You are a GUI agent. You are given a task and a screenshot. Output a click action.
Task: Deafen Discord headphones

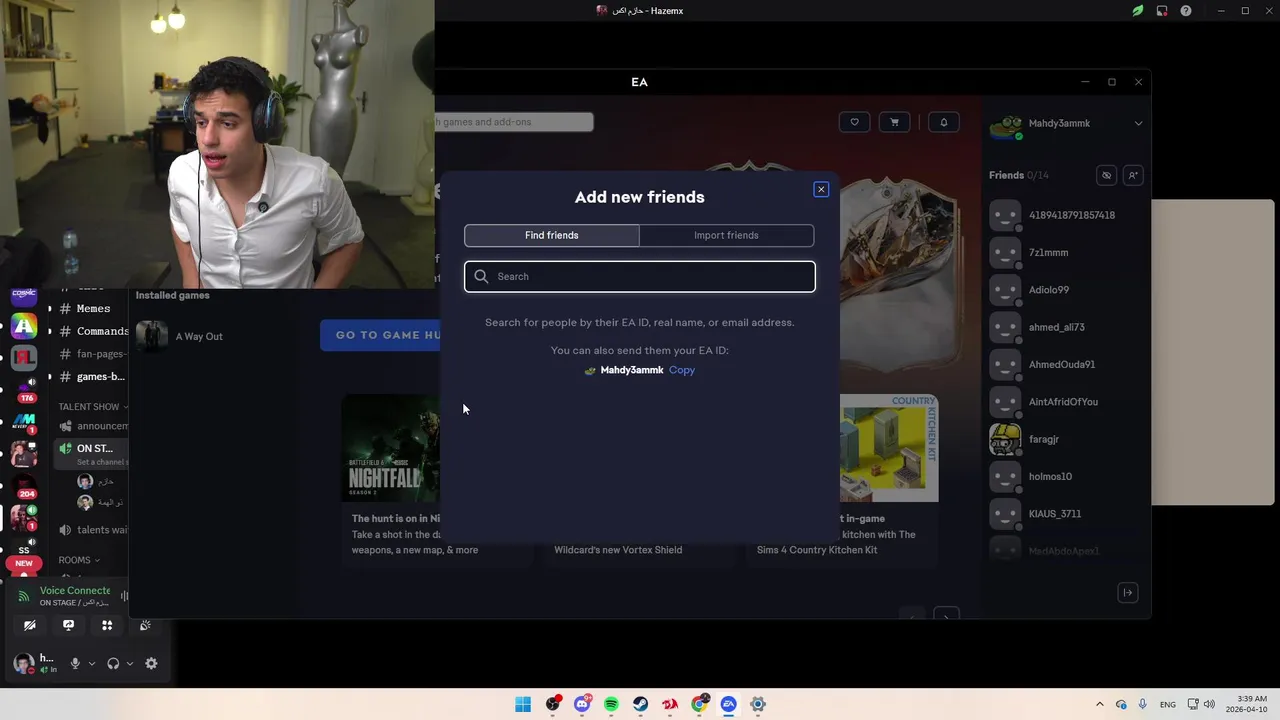pos(113,663)
